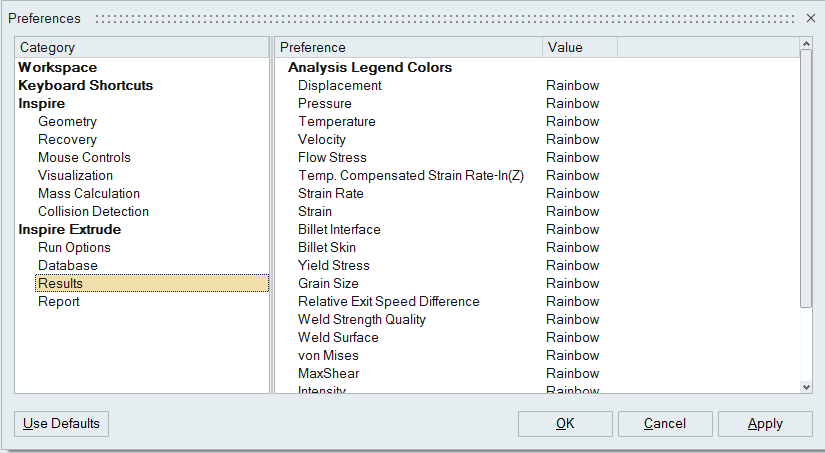Open Keyboard Shortcuts category
Screen dimensions: 825x453
[x=86, y=86]
